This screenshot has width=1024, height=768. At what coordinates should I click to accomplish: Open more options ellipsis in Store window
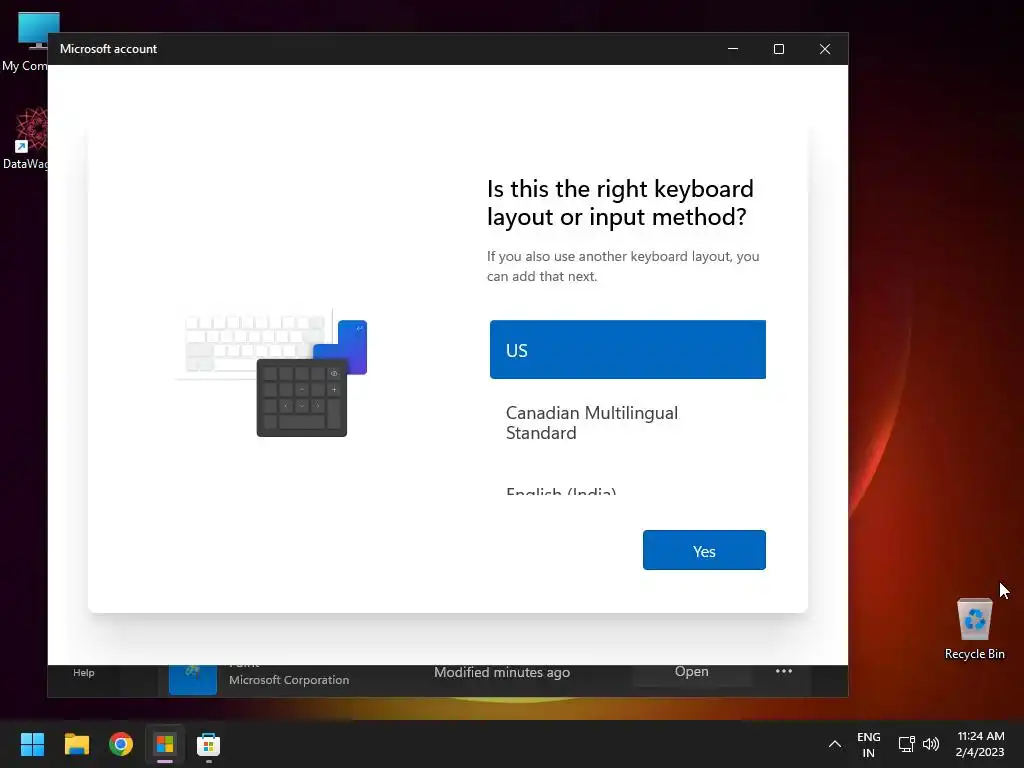tap(784, 671)
